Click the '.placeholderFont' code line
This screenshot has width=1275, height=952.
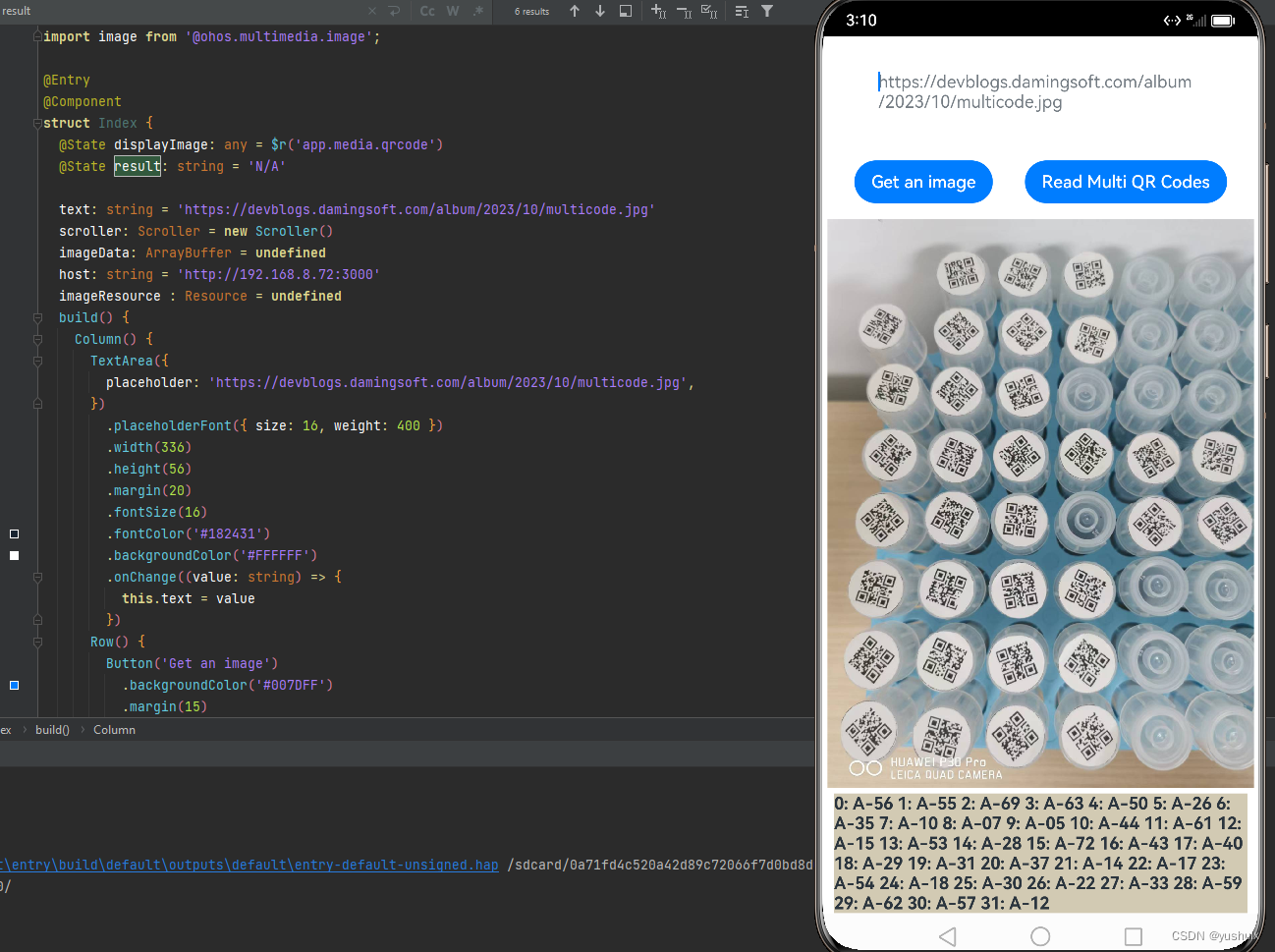coord(275,425)
